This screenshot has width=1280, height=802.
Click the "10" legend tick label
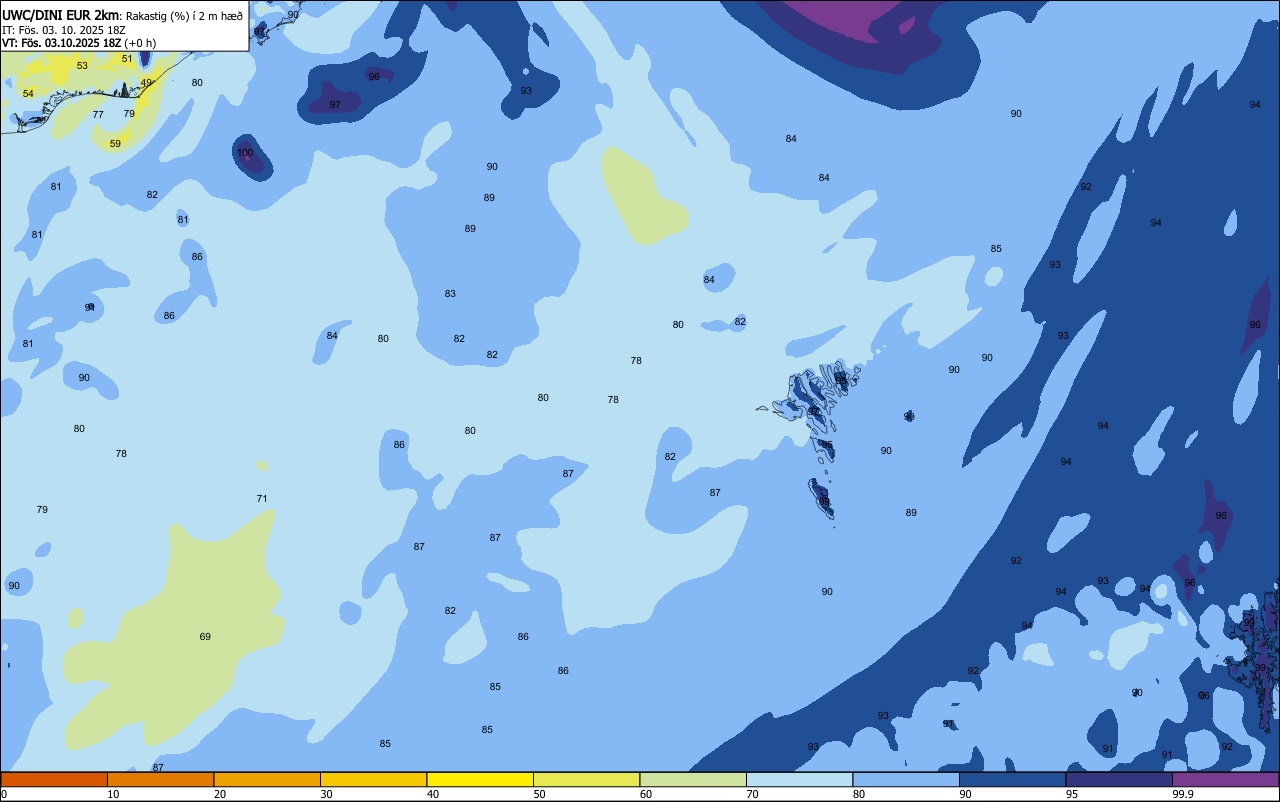pos(113,794)
